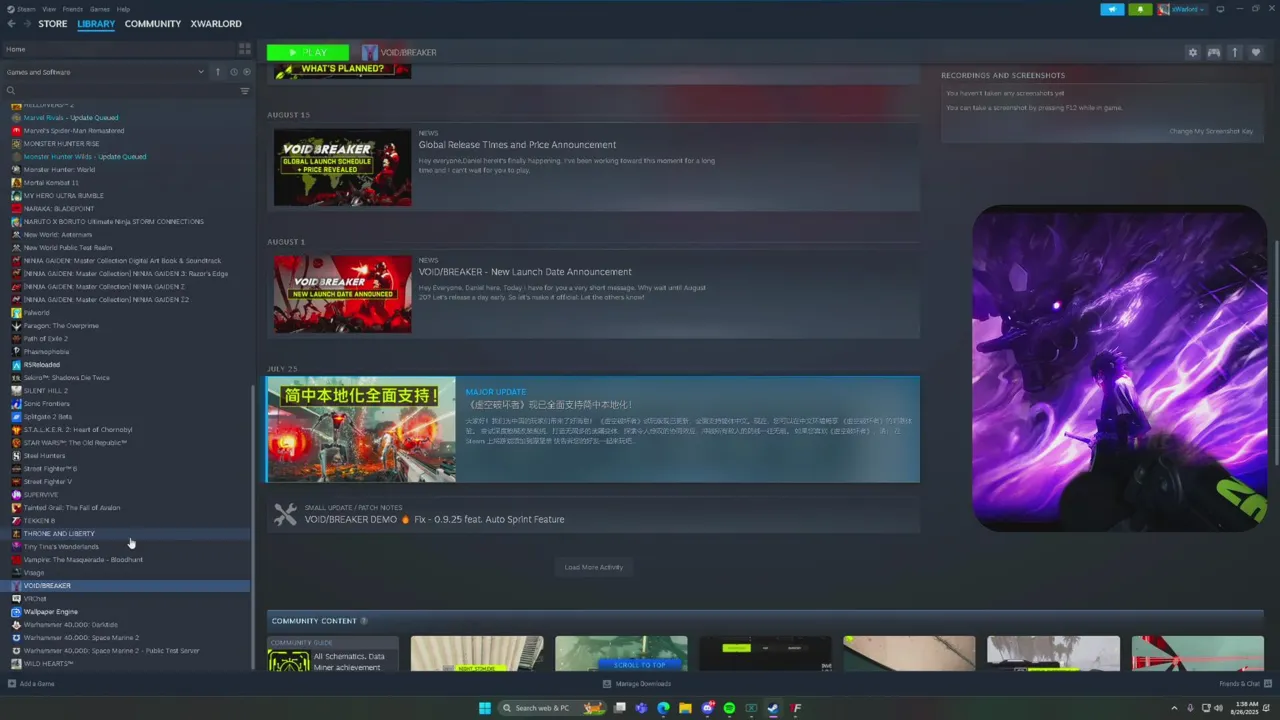This screenshot has height=720, width=1280.
Task: Open Windows Start menu
Action: [485, 708]
